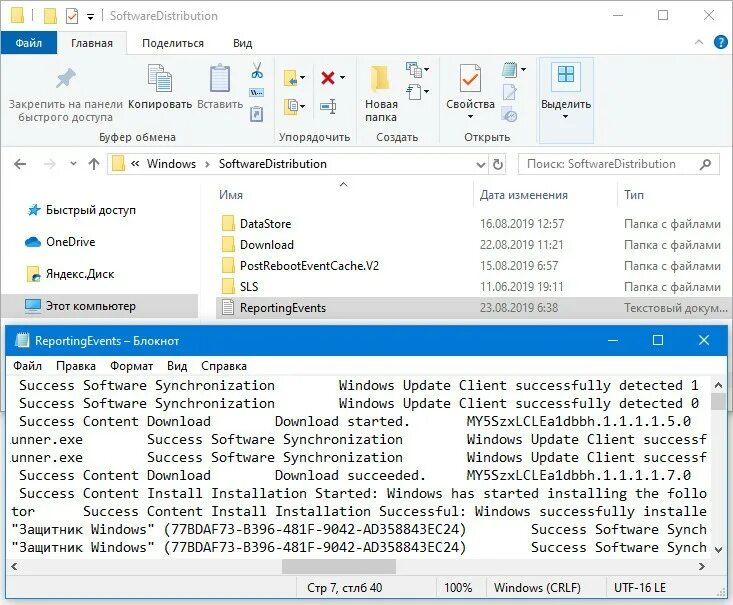
Task: Click Notepad horizontal scrollbar right arrow
Action: (701, 567)
